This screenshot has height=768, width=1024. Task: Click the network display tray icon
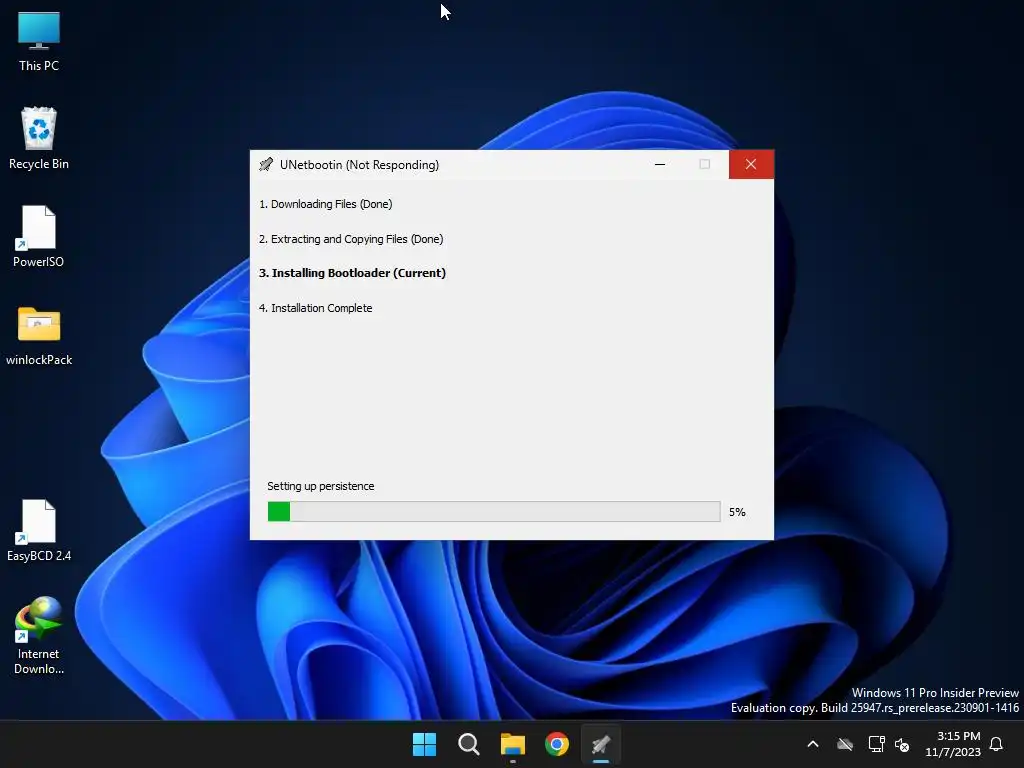[x=876, y=744]
